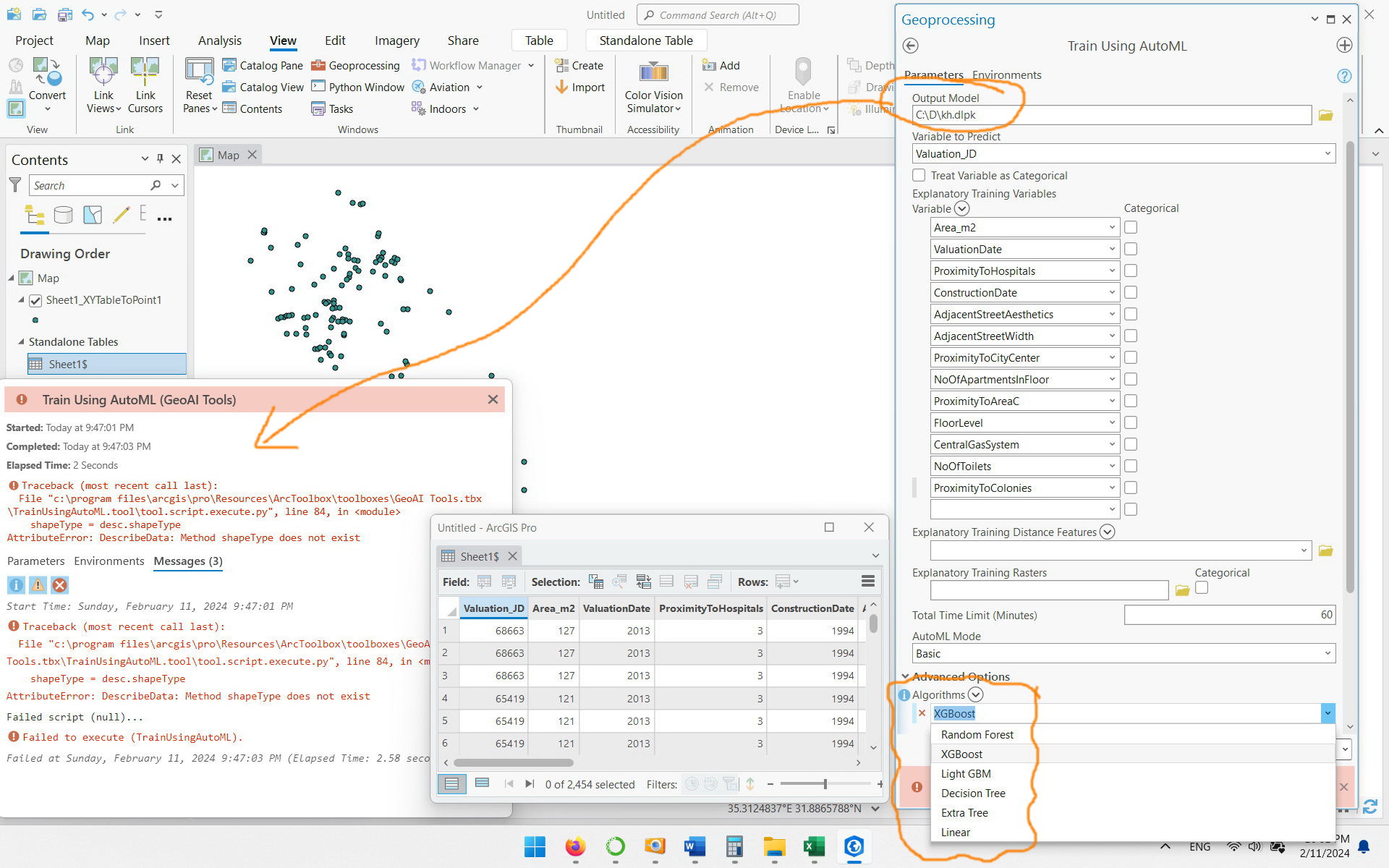This screenshot has height=868, width=1389.
Task: Switch to the Environments tab in Geoprocessing
Action: point(1006,75)
